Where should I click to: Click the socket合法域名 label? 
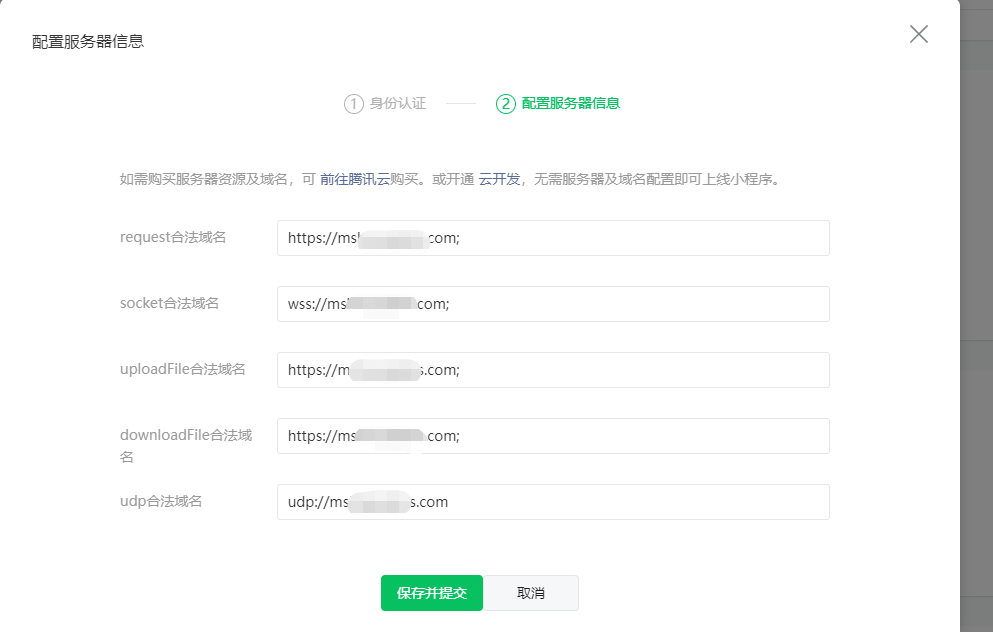pos(169,303)
